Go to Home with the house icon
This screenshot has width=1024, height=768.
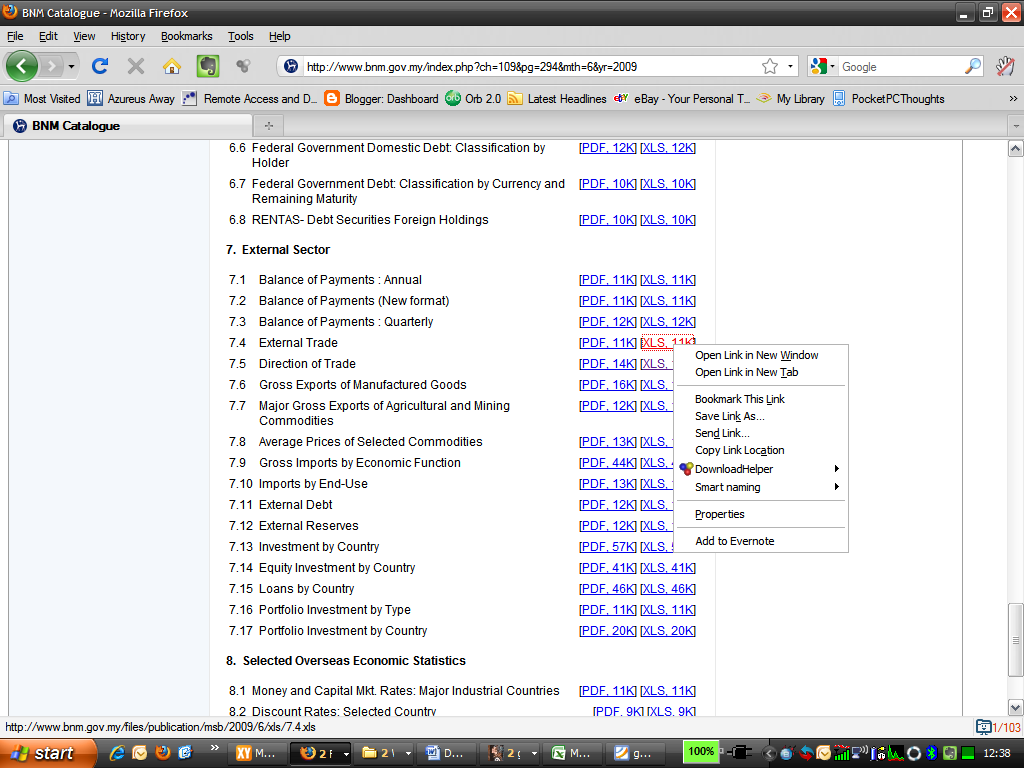[172, 66]
